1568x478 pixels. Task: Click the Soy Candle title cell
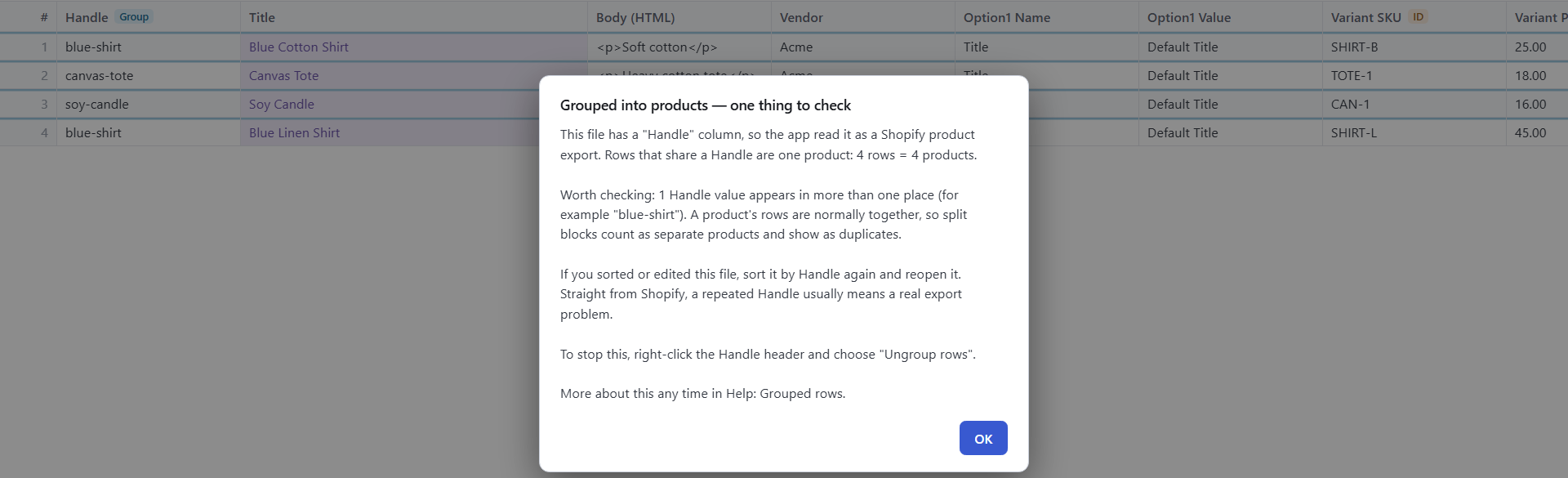390,105
